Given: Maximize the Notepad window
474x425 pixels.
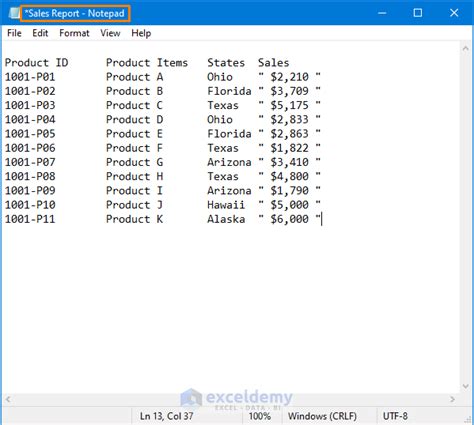Looking at the screenshot, I should point(418,13).
